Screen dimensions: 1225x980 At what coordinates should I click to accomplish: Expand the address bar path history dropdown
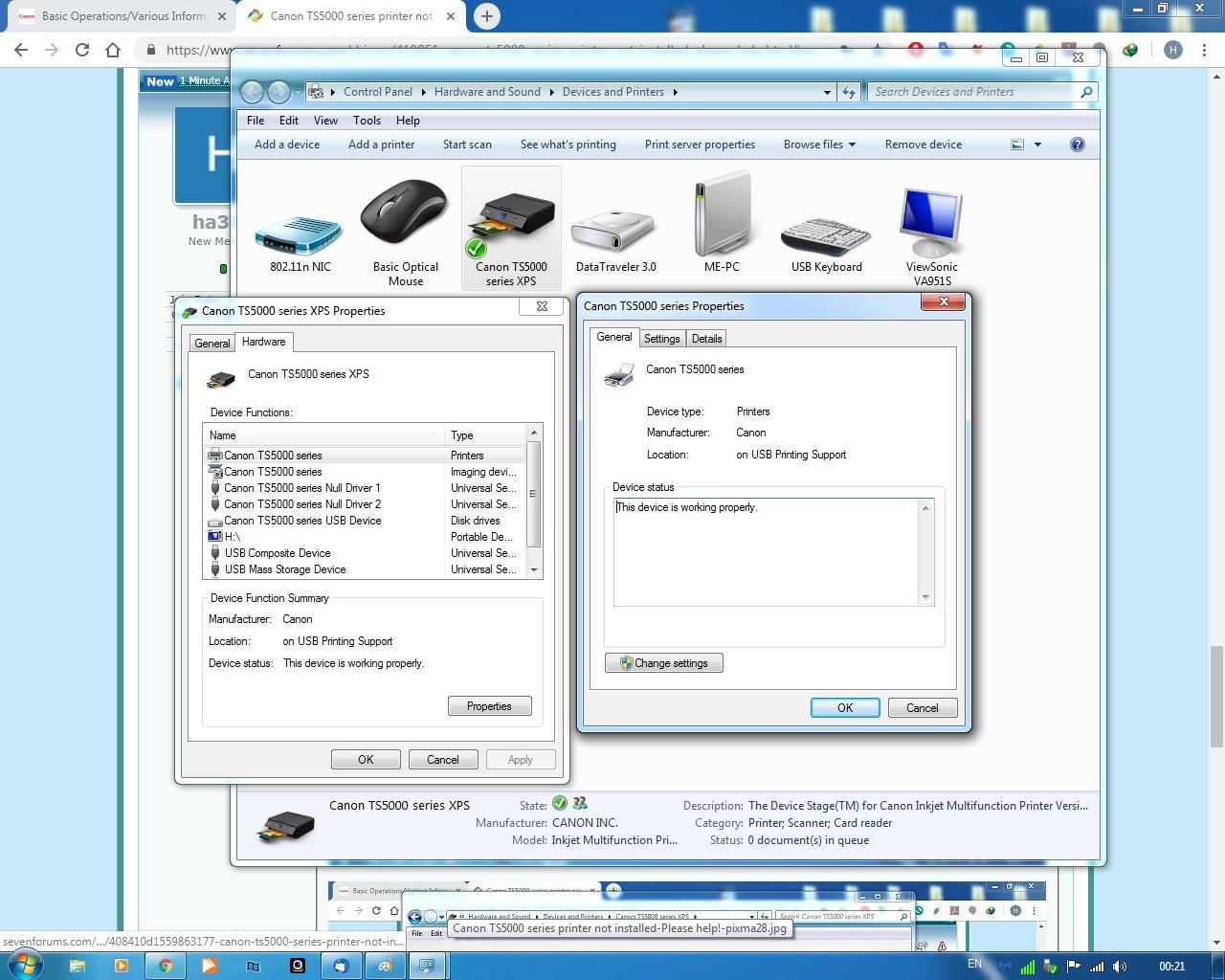coord(827,92)
